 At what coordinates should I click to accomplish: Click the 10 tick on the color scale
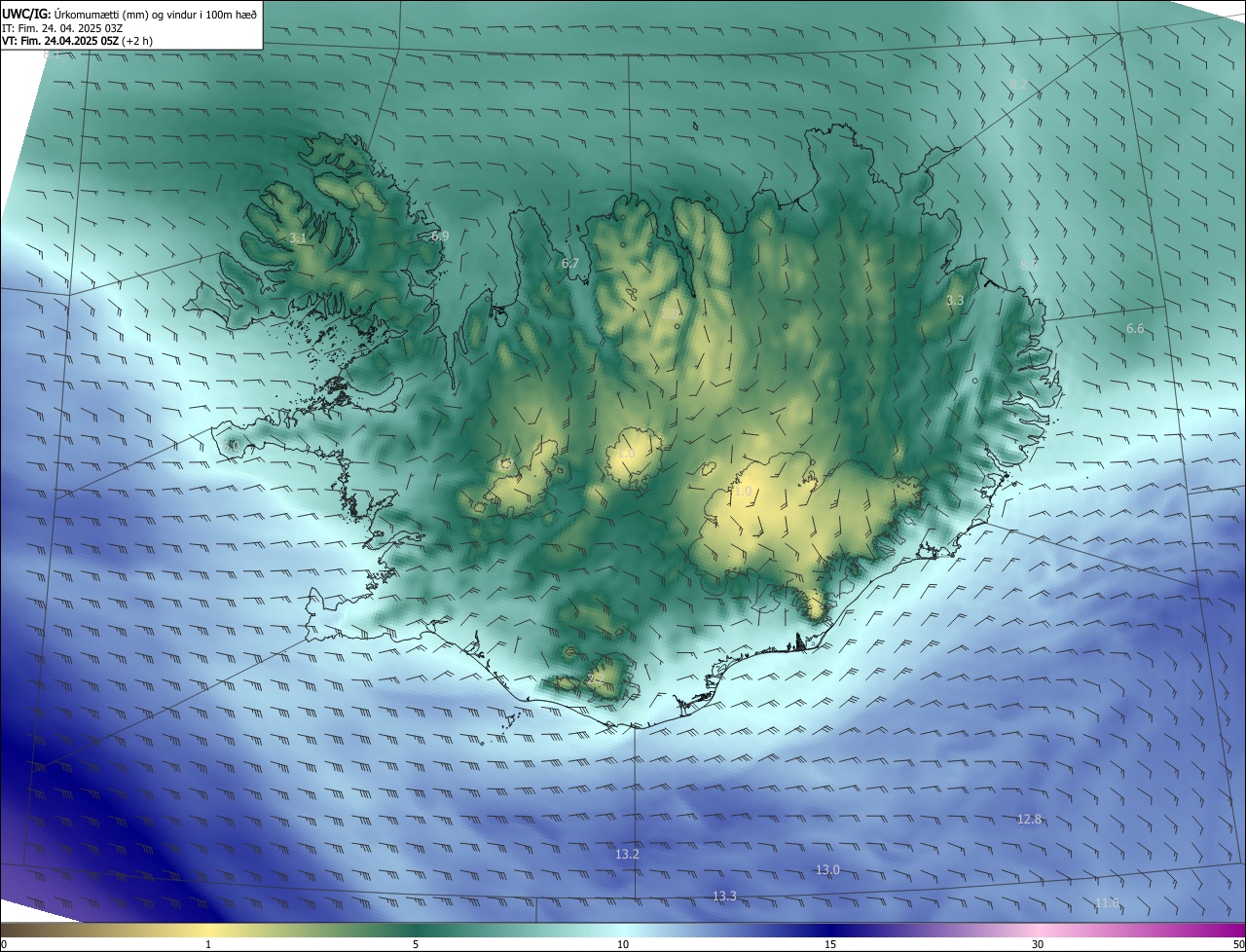click(x=623, y=944)
